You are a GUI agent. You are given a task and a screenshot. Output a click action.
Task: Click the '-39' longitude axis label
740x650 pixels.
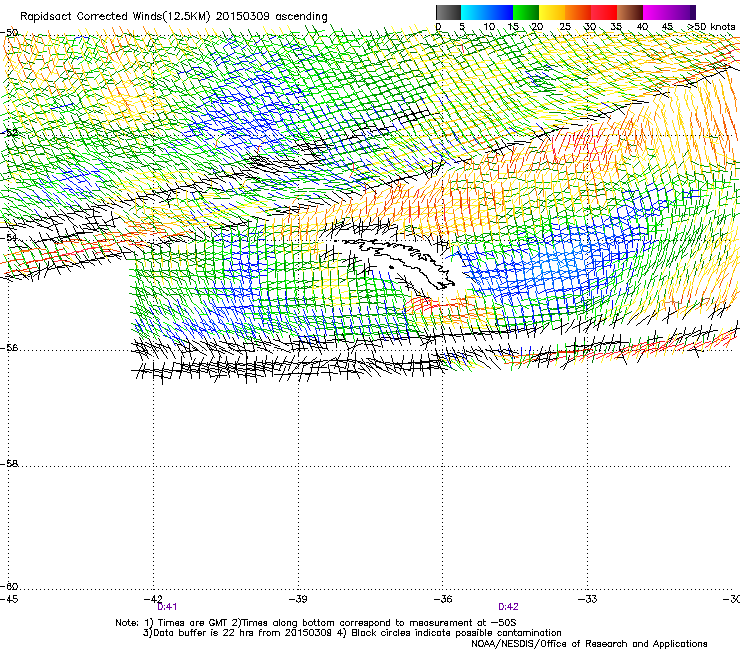click(298, 599)
